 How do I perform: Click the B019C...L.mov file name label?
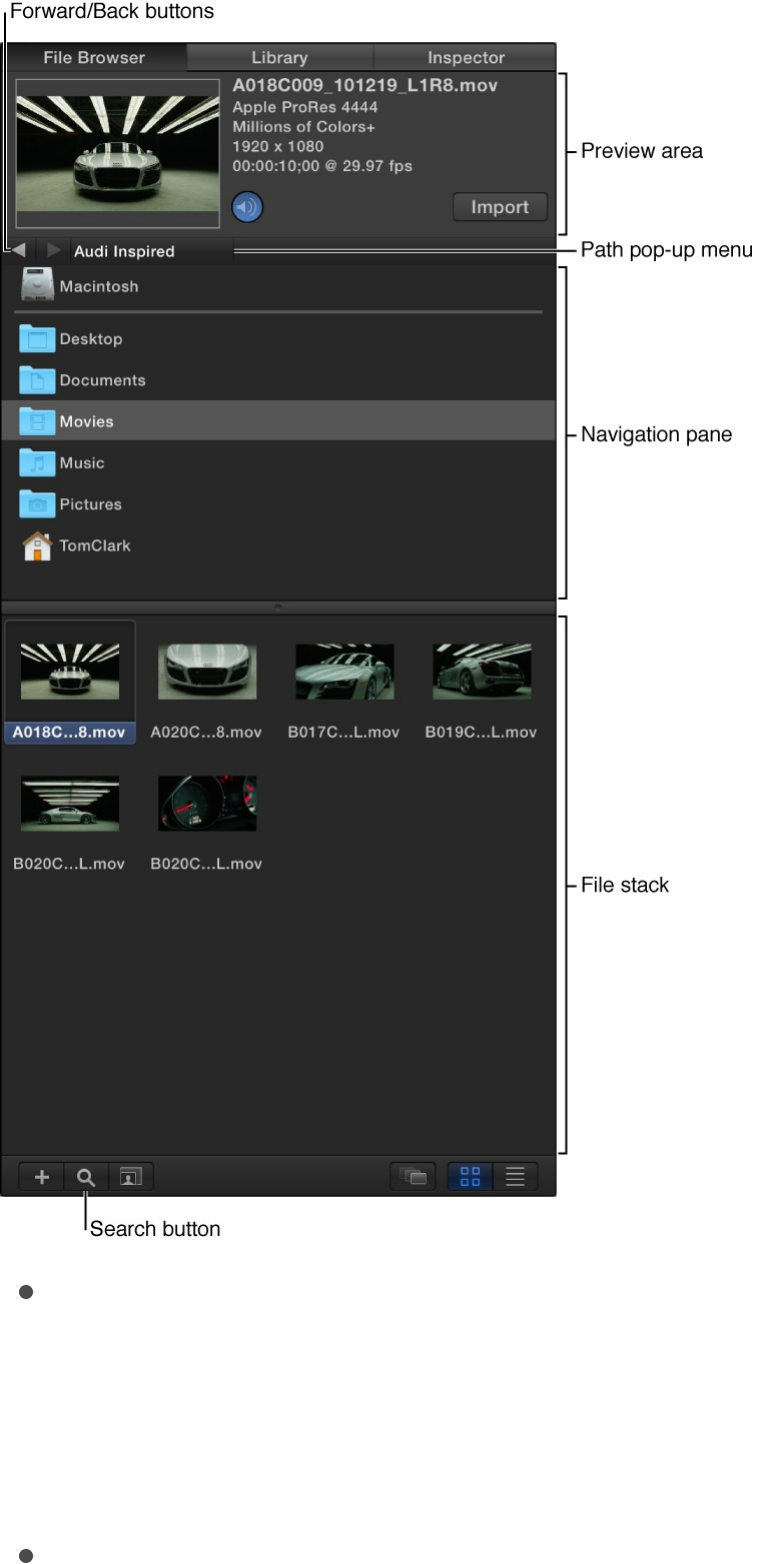(481, 733)
